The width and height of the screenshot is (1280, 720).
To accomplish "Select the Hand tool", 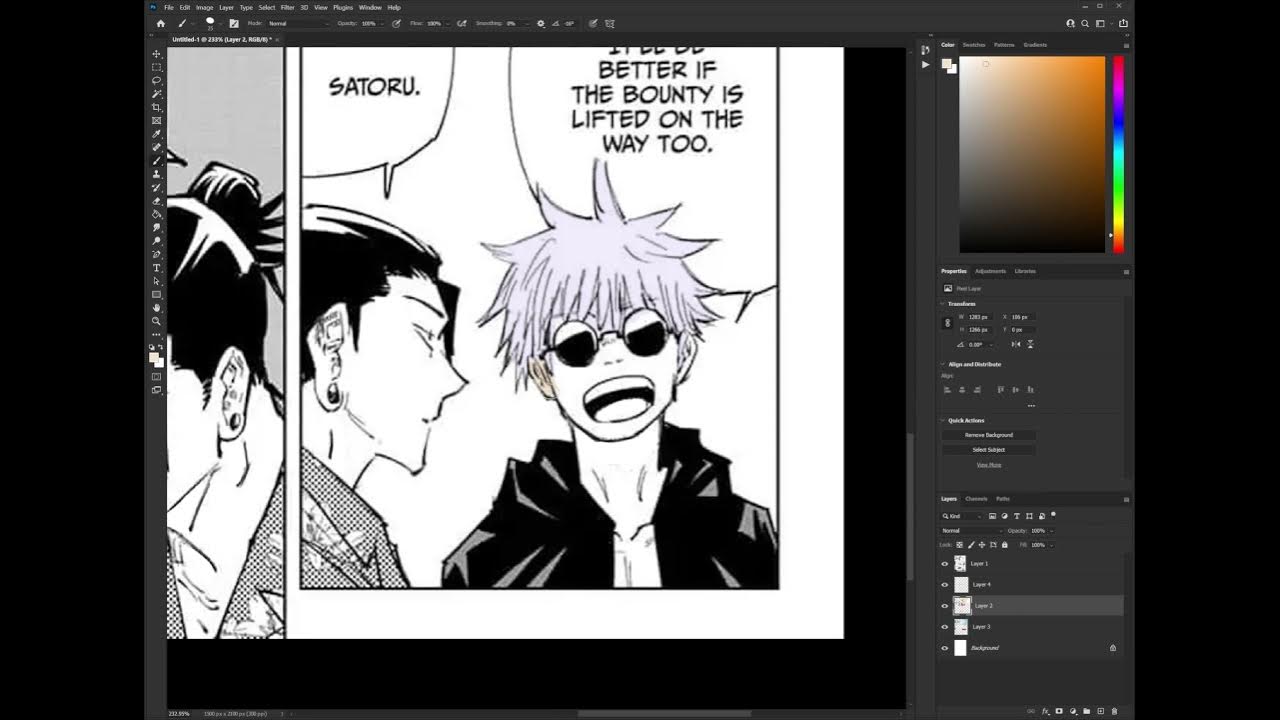I will pyautogui.click(x=156, y=308).
